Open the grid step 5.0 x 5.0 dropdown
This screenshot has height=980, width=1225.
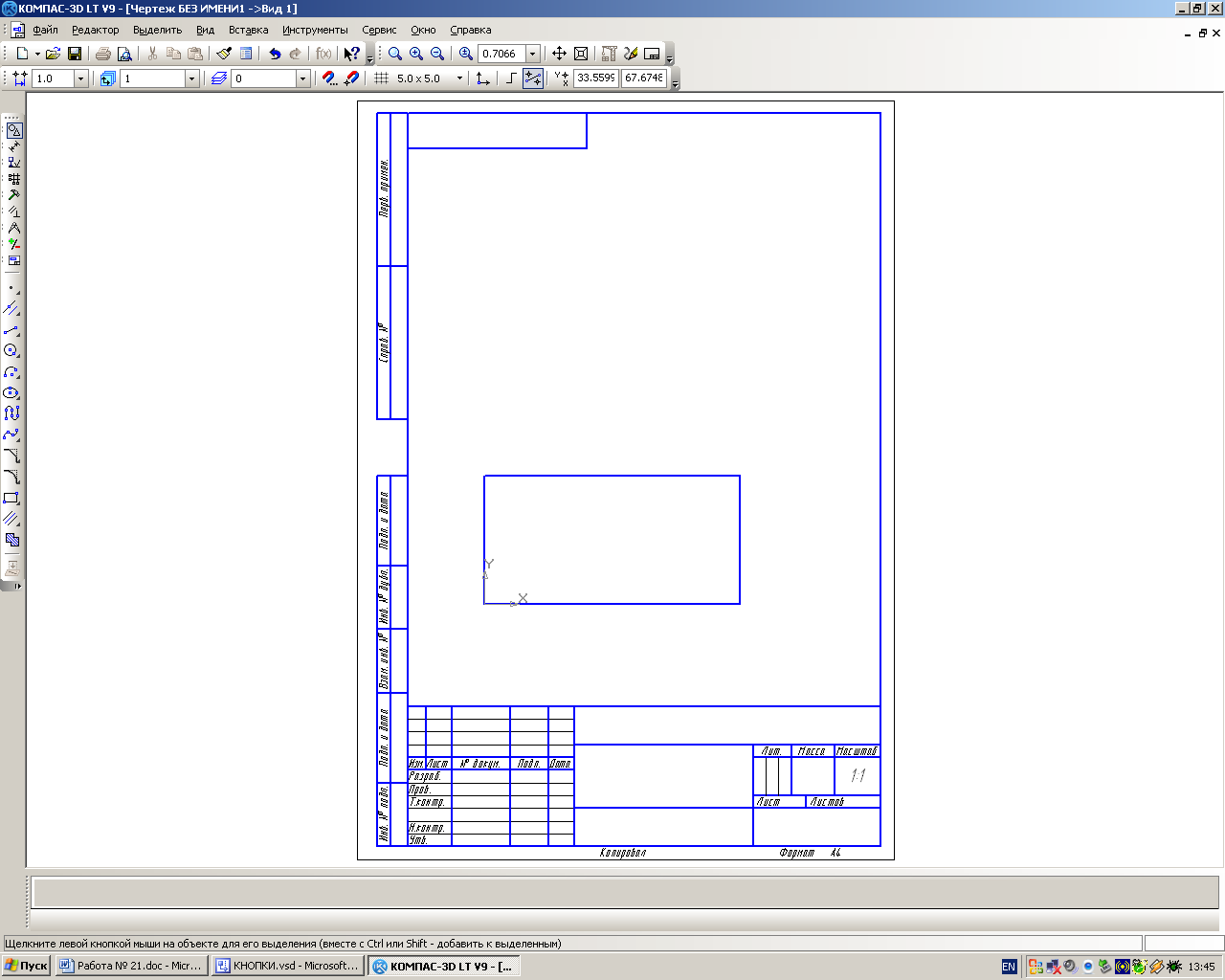coord(459,78)
